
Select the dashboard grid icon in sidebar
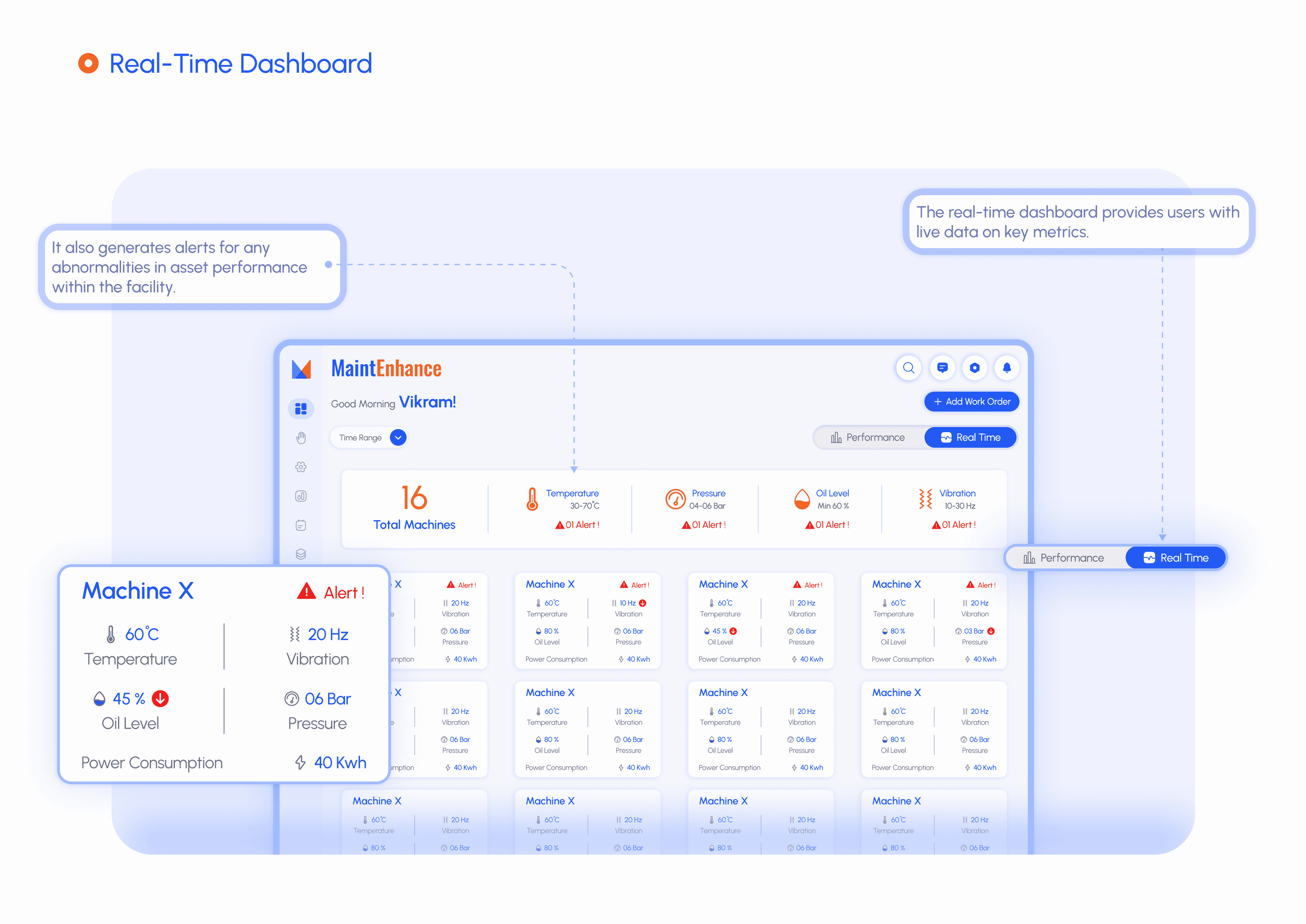pos(301,409)
